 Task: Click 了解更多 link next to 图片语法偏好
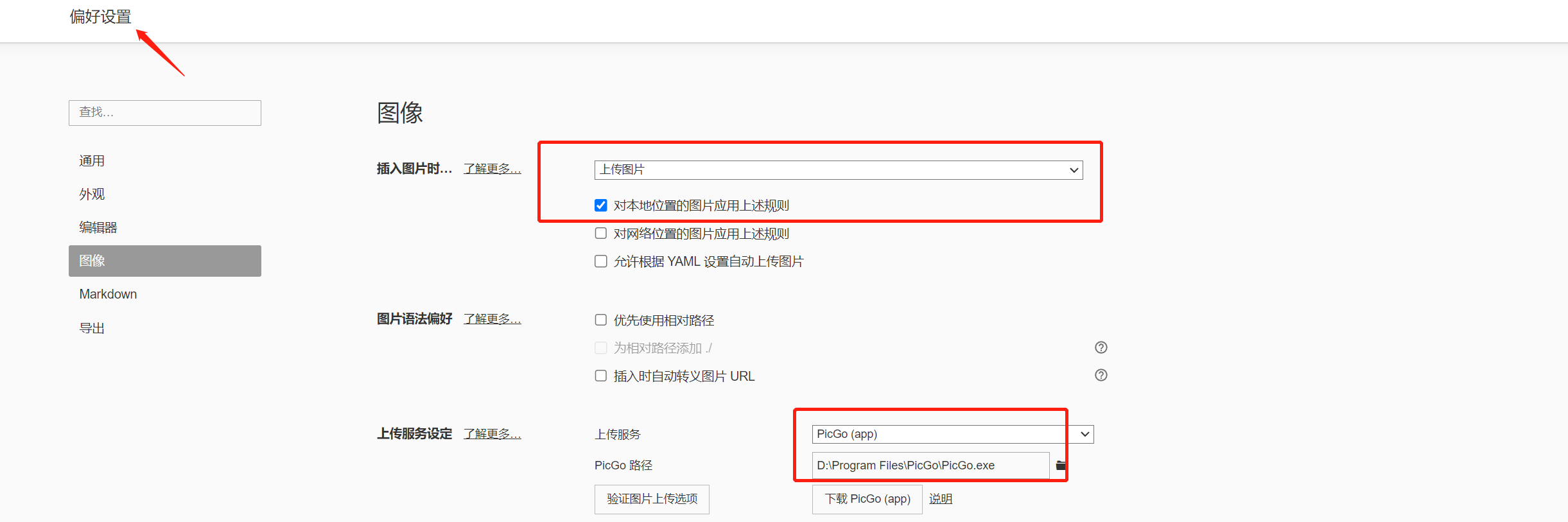point(492,318)
